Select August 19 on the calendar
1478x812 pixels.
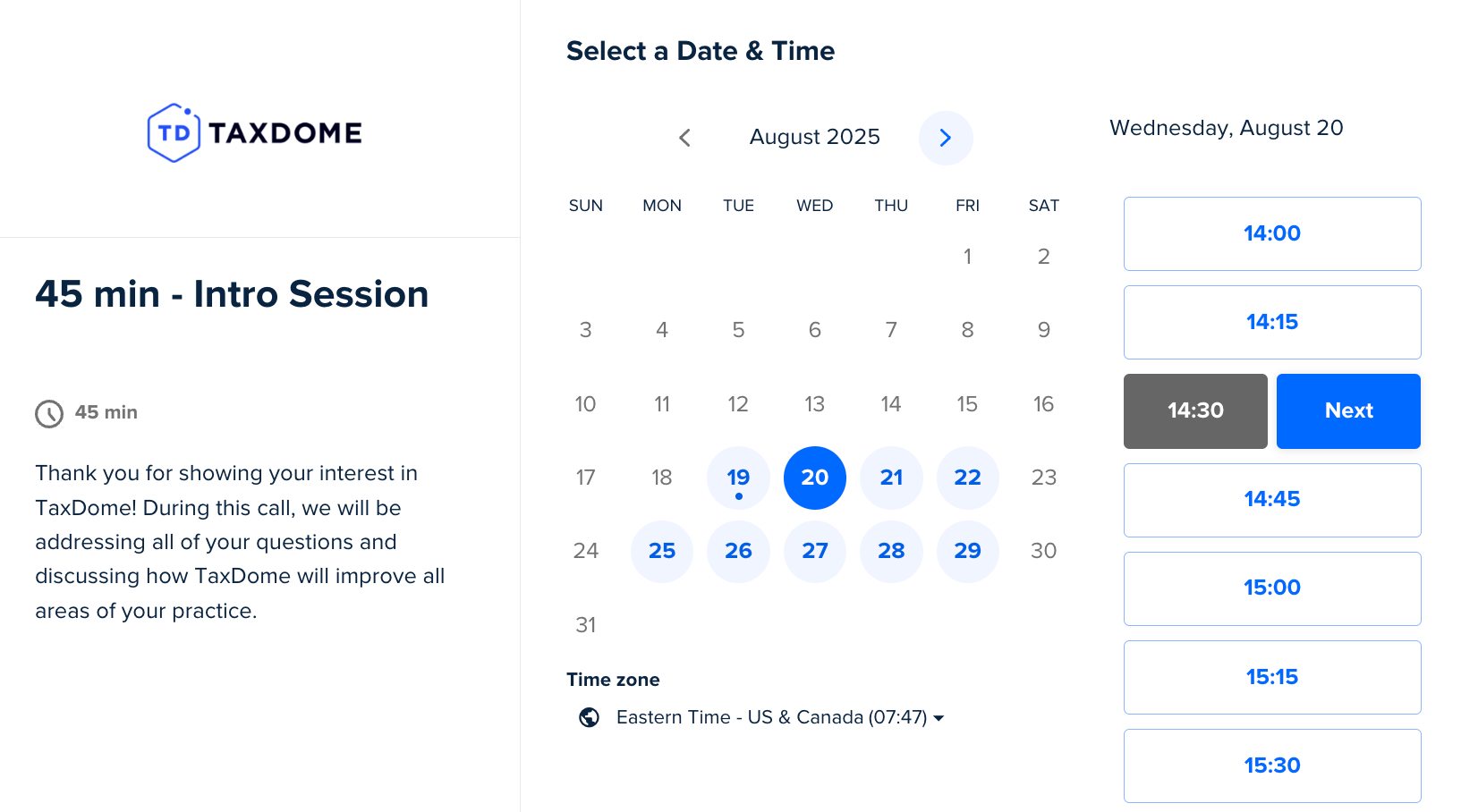pos(738,478)
